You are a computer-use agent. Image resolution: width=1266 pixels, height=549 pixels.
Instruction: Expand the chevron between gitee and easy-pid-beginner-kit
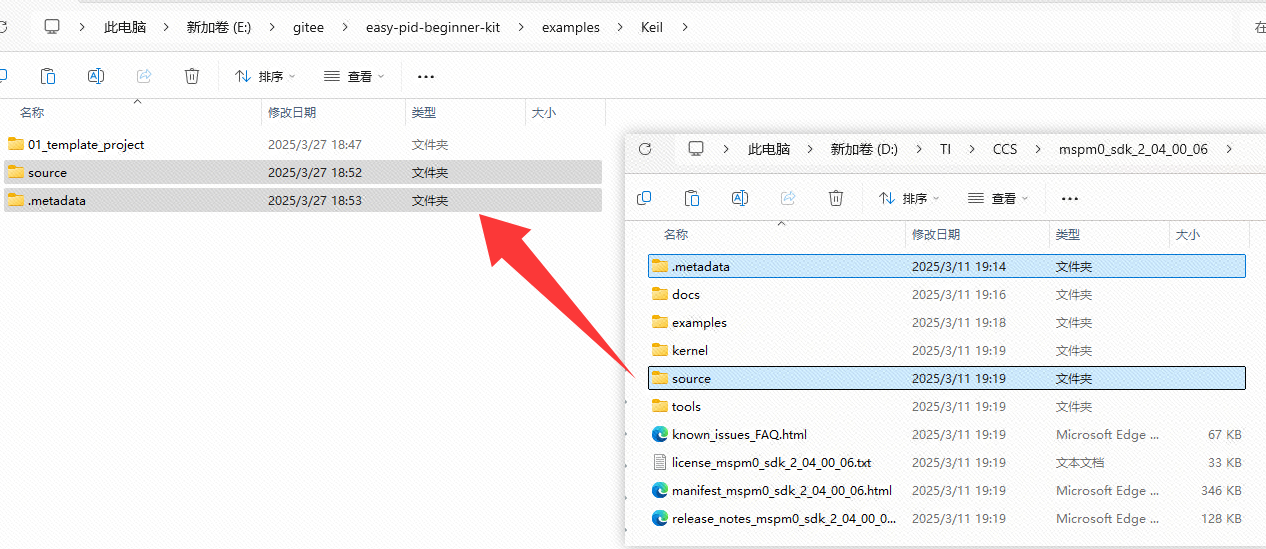point(346,27)
